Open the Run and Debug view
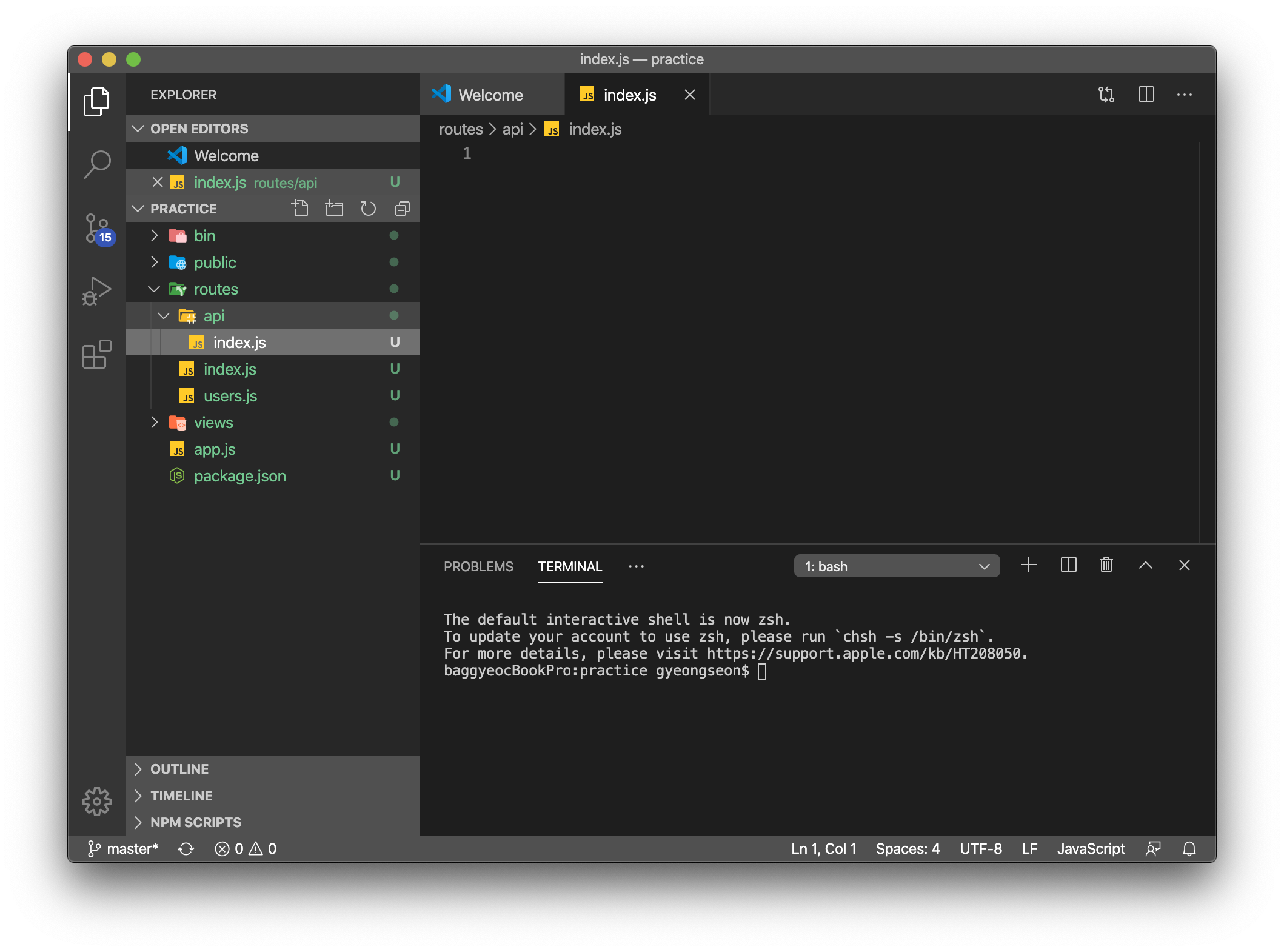 (x=97, y=291)
